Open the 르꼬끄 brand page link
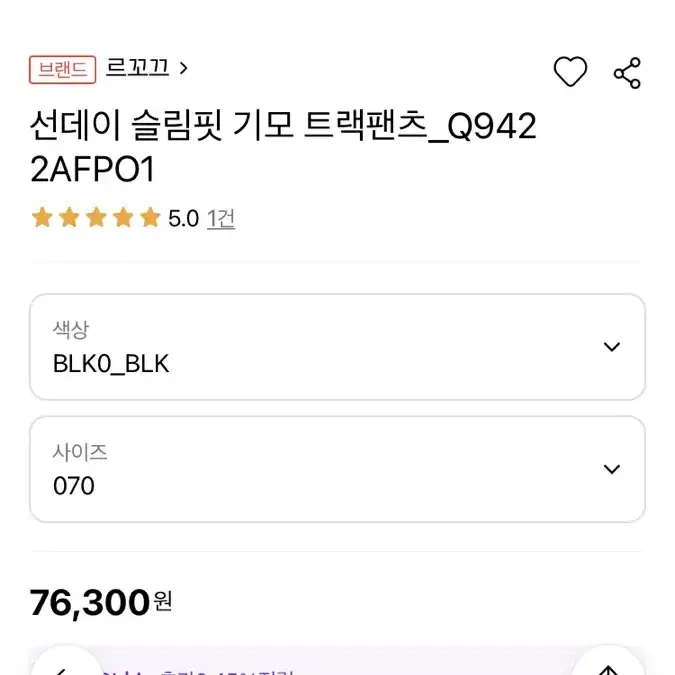The height and width of the screenshot is (675, 675). (x=137, y=68)
